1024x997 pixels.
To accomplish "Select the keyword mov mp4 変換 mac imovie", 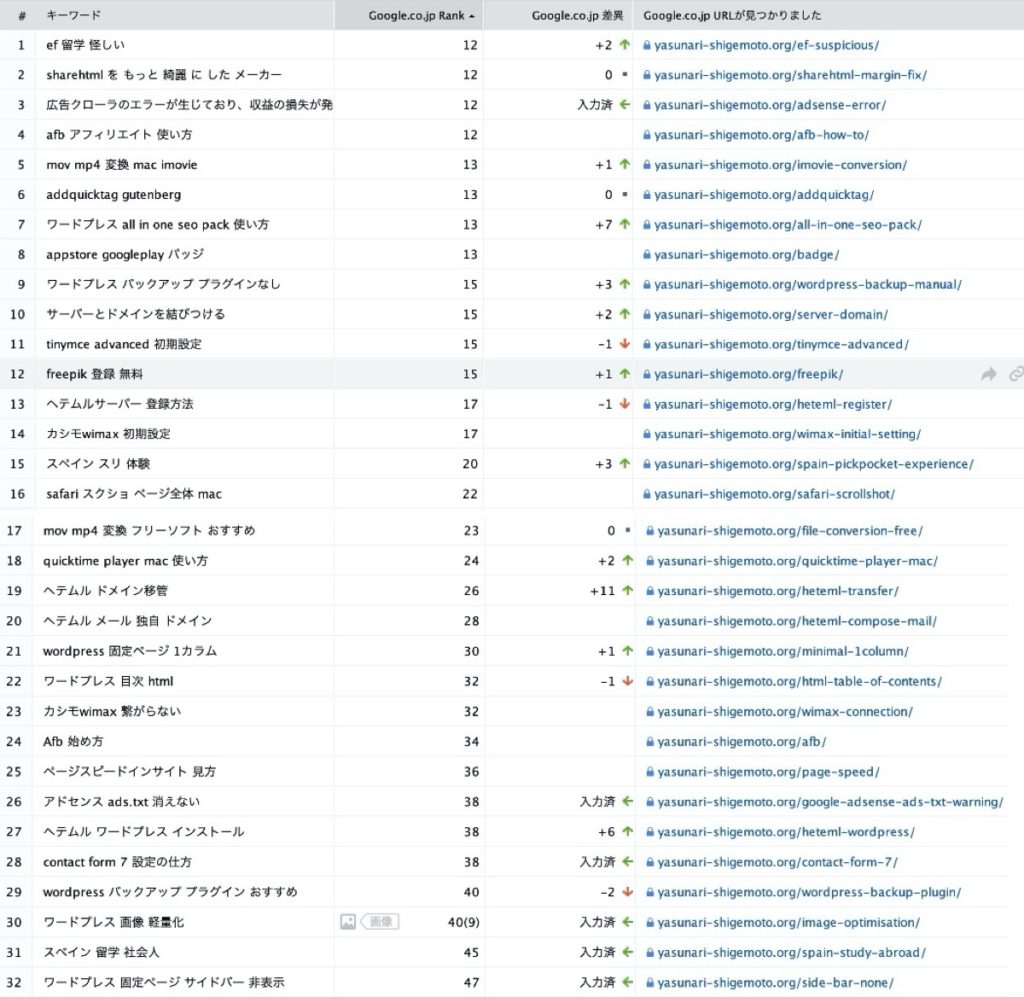I will coord(121,165).
